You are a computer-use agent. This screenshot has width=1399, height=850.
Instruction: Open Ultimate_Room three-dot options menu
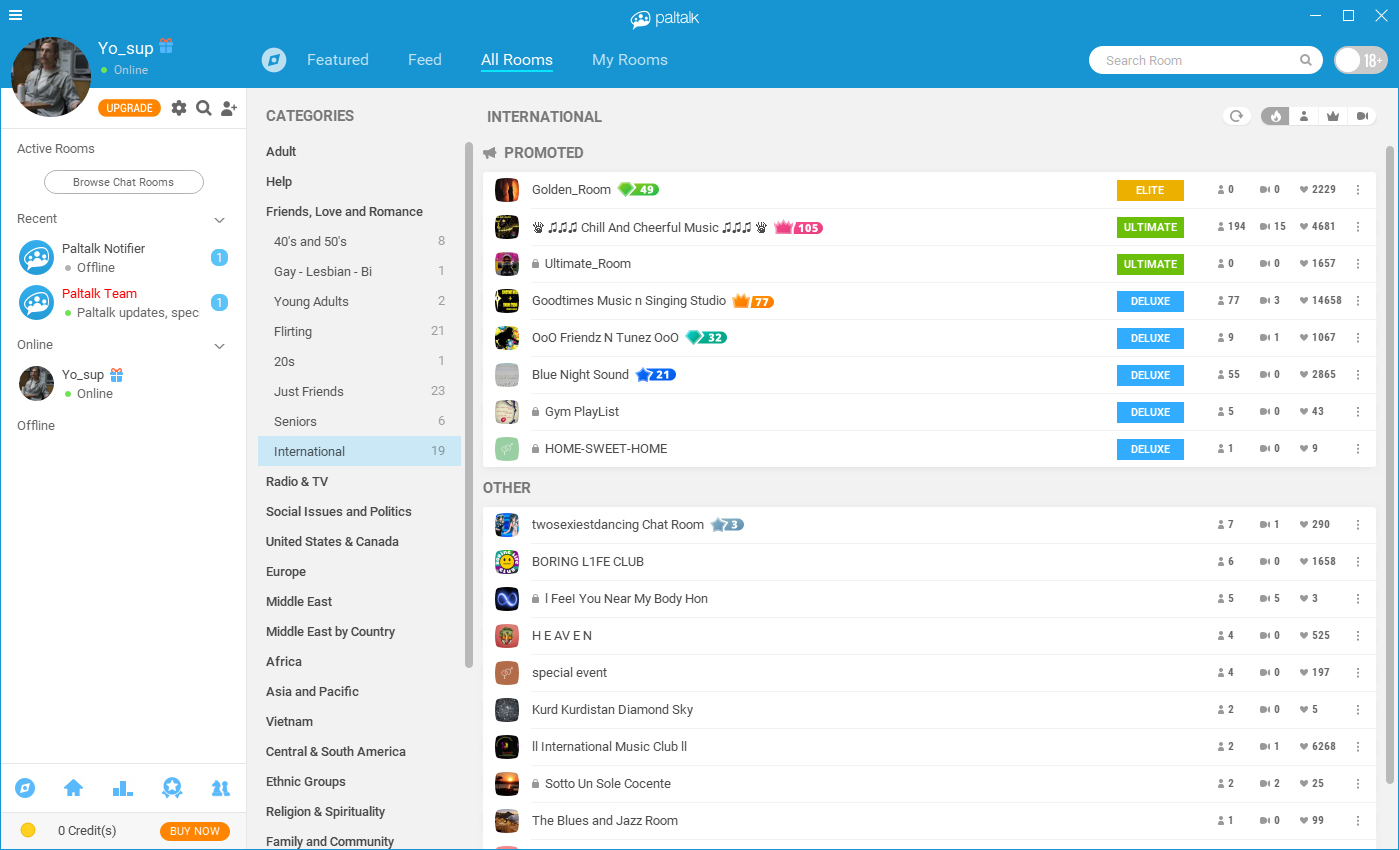tap(1358, 264)
